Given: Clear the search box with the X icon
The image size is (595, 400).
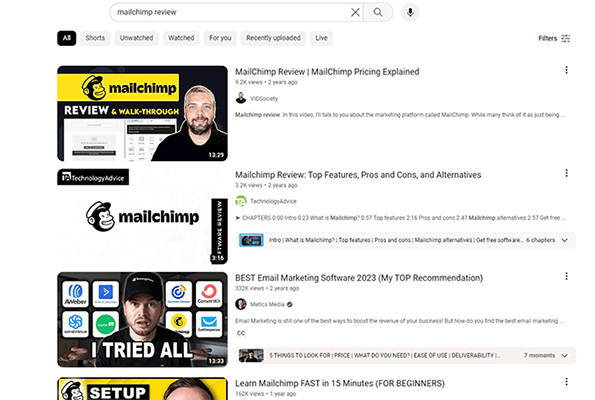Looking at the screenshot, I should 355,12.
